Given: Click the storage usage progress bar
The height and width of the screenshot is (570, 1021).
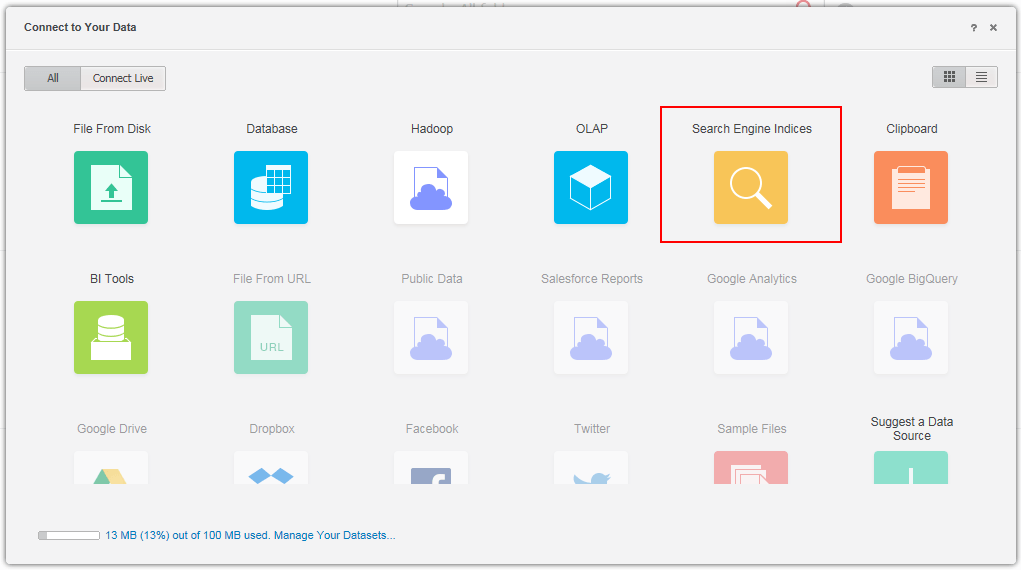Looking at the screenshot, I should point(68,536).
